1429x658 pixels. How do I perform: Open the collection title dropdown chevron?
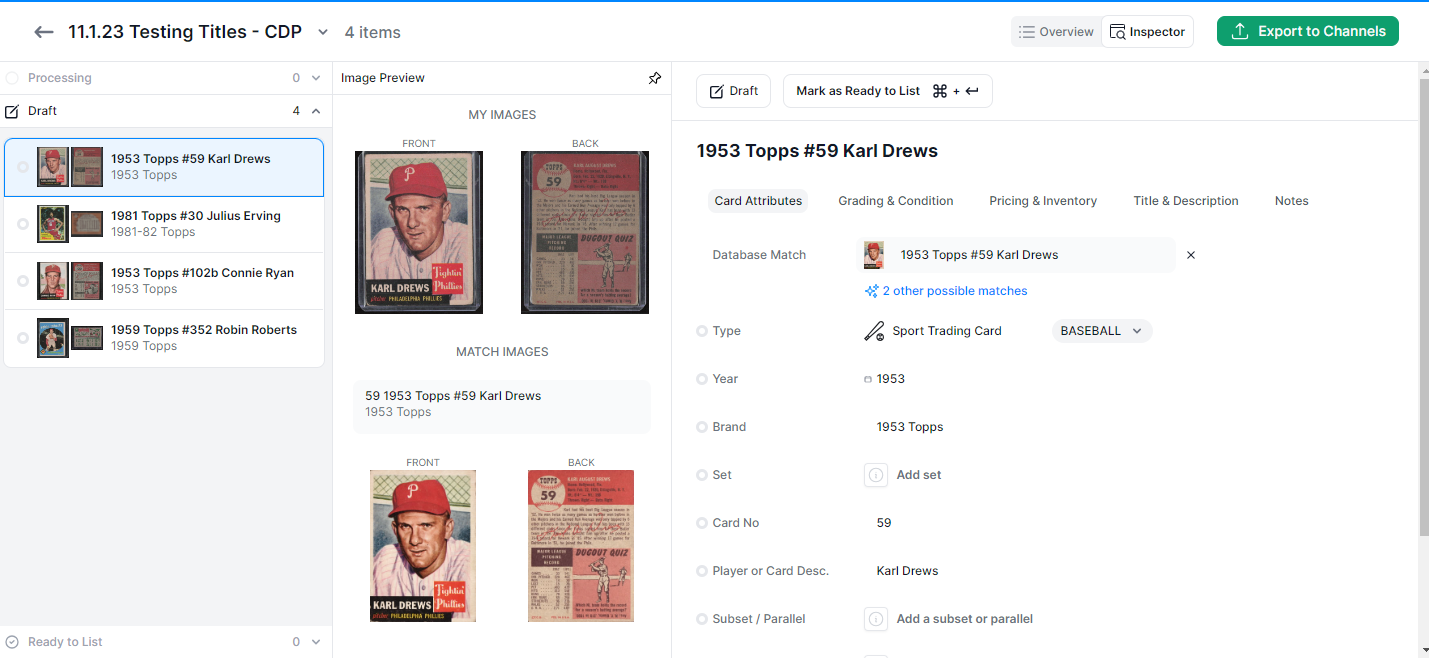coord(323,32)
